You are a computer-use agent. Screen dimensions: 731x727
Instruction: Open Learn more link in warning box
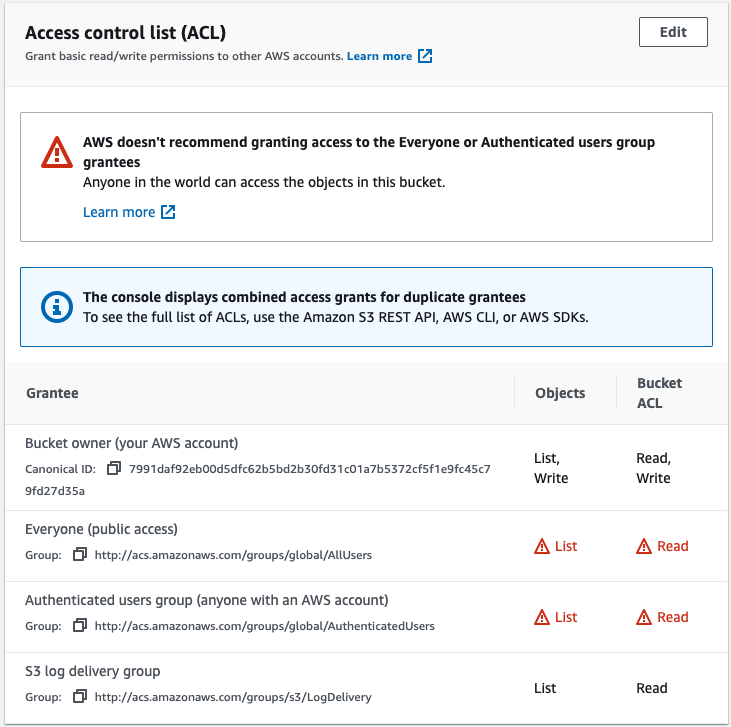119,212
